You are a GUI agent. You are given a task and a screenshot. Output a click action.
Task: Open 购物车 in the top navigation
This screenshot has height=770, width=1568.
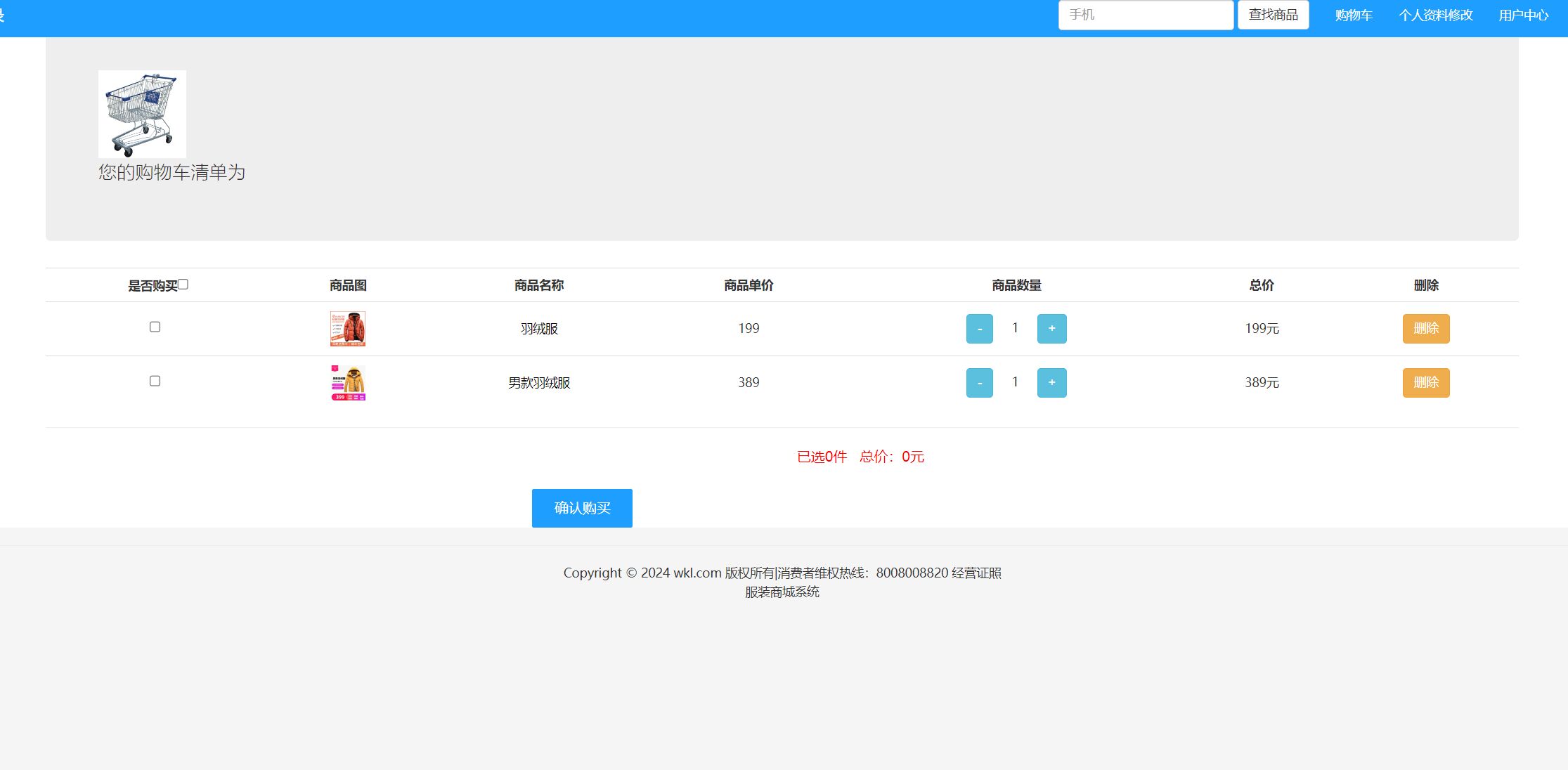click(1353, 15)
